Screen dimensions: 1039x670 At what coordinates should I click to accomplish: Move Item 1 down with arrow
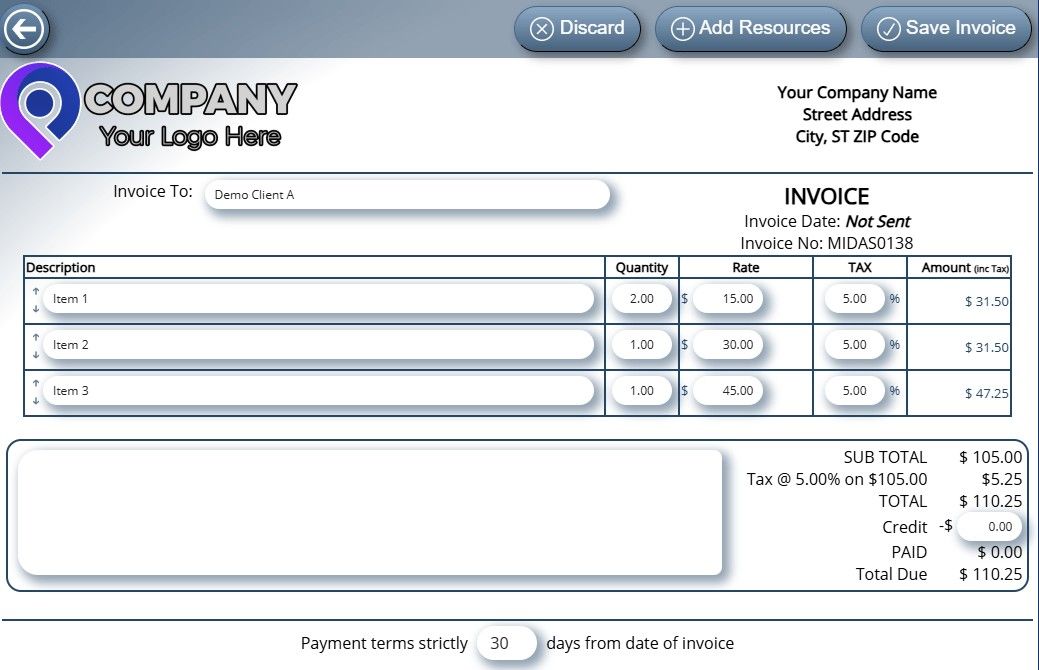click(x=36, y=308)
